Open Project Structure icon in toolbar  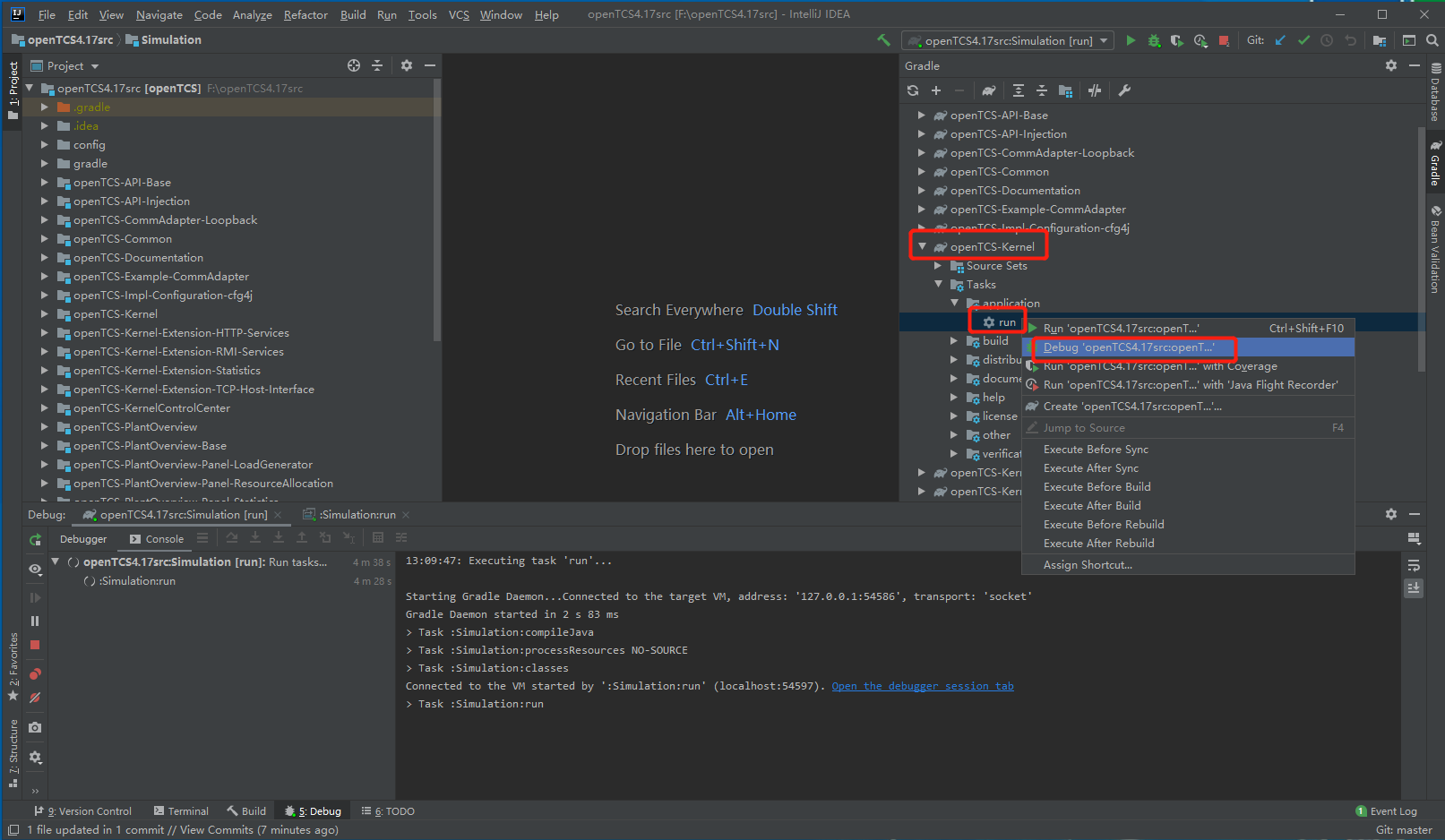(x=1380, y=40)
